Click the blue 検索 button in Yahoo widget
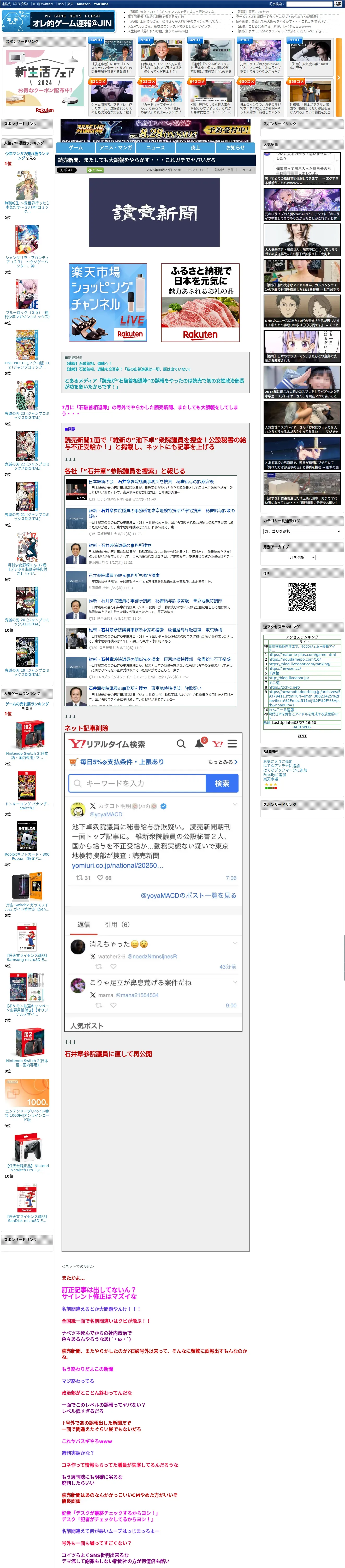Screen dimensions: 345x1568 pos(222,783)
